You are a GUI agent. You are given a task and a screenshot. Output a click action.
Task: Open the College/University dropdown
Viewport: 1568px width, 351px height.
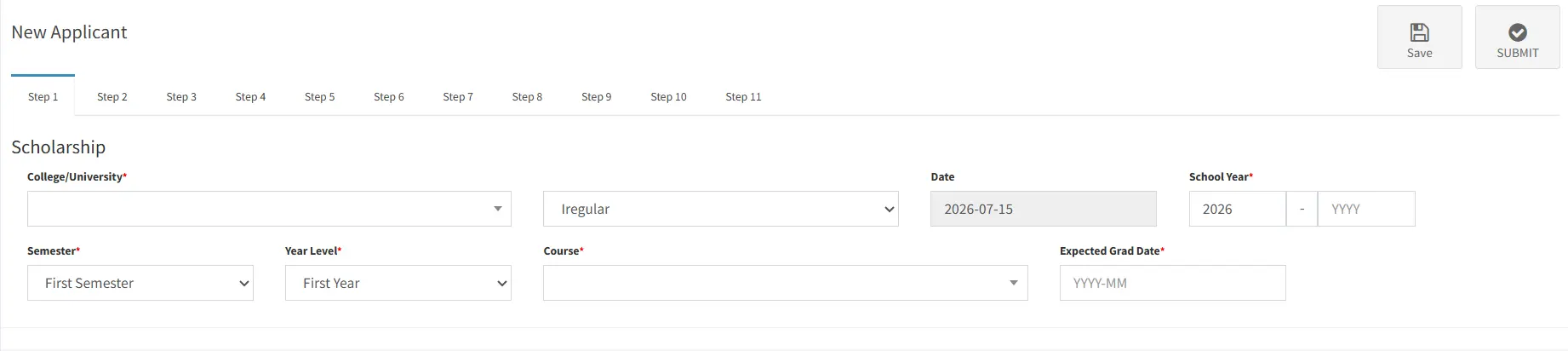tap(269, 209)
